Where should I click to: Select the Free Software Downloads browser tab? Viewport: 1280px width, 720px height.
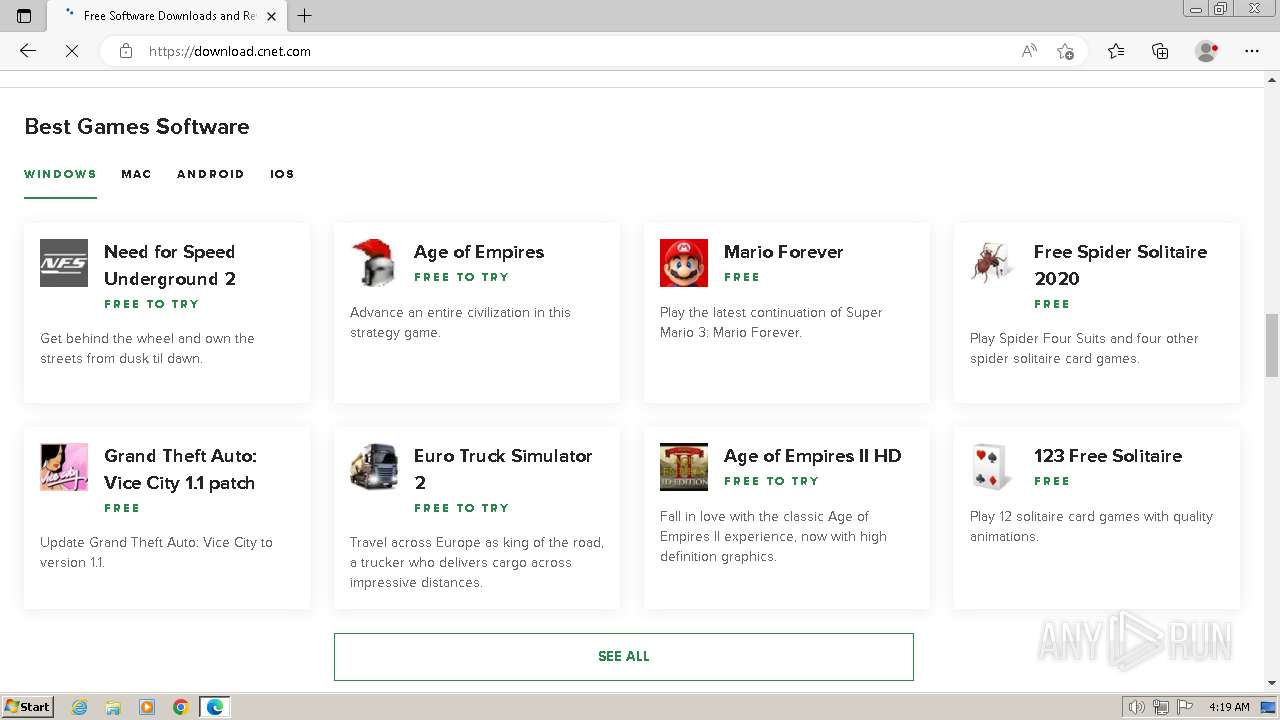167,16
